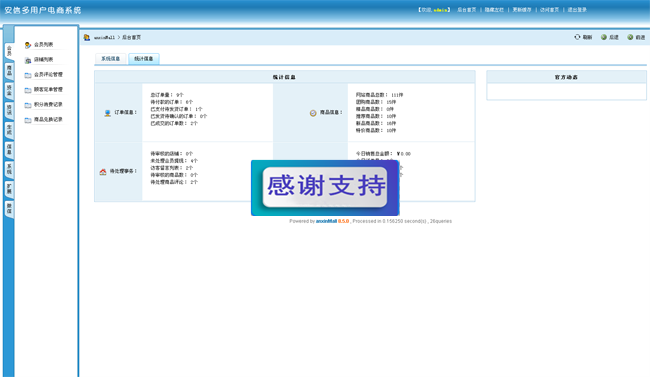Select the 扩展 vertical sidebar tab

[x=9, y=189]
